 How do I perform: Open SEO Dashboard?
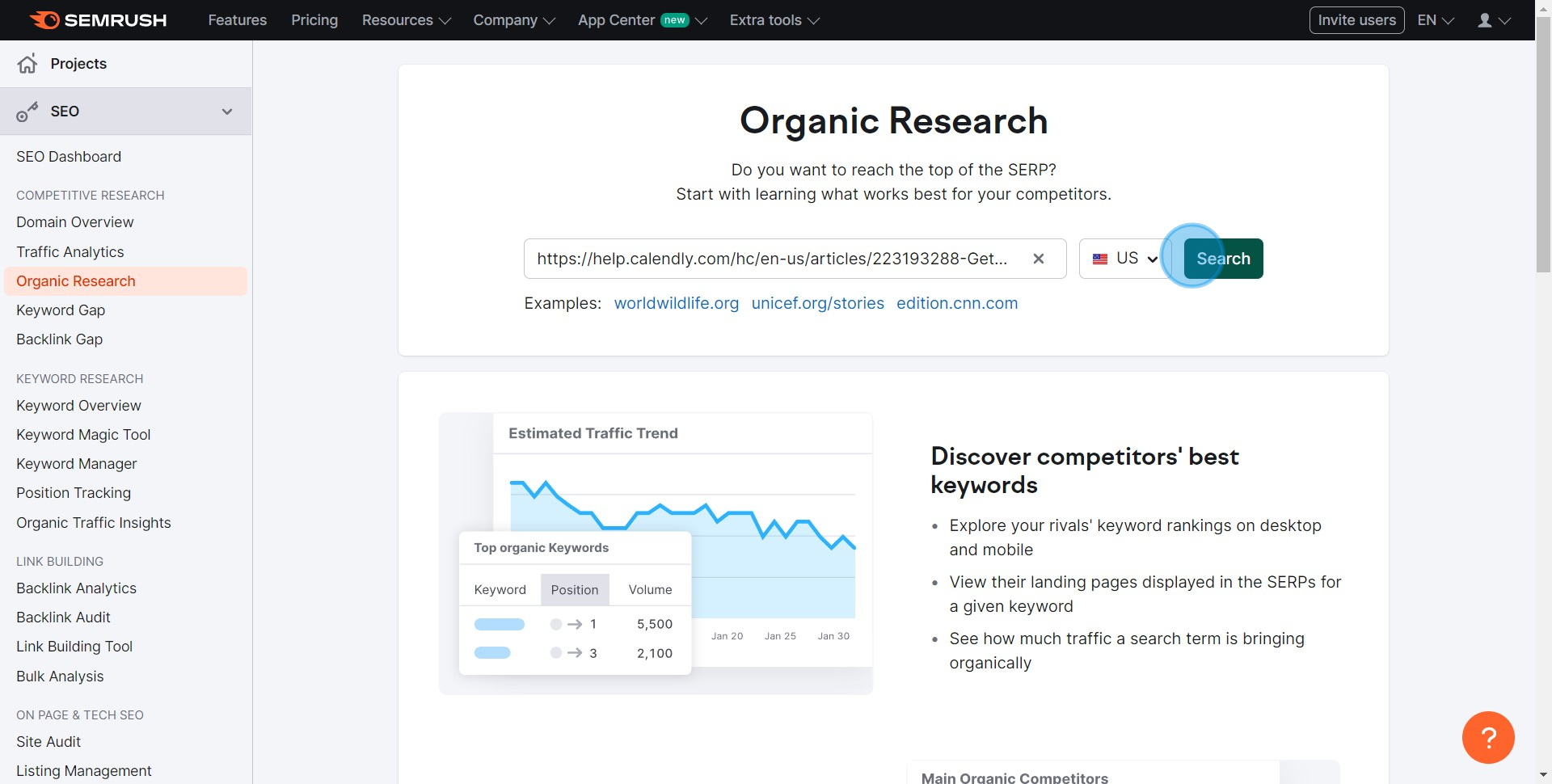pos(69,157)
